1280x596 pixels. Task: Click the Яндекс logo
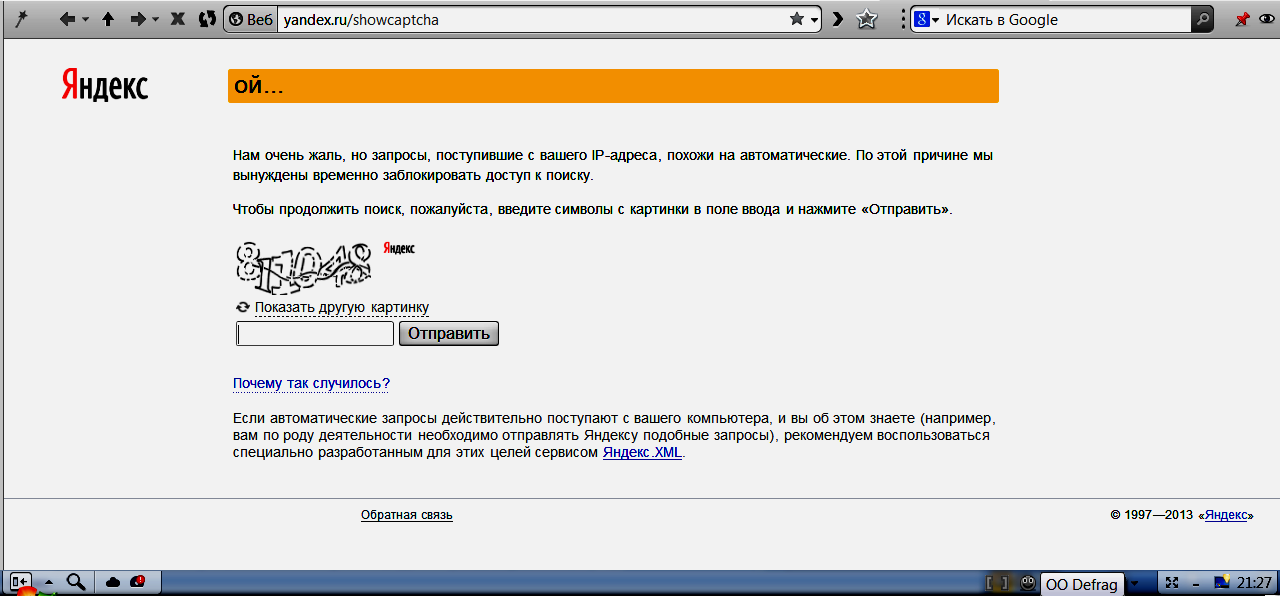[104, 85]
